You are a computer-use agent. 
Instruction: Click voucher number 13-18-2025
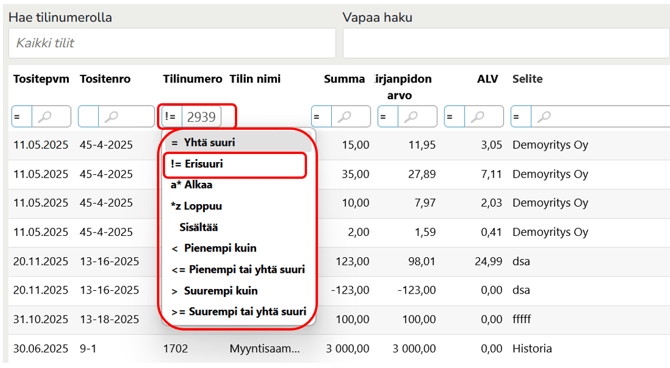pos(109,320)
